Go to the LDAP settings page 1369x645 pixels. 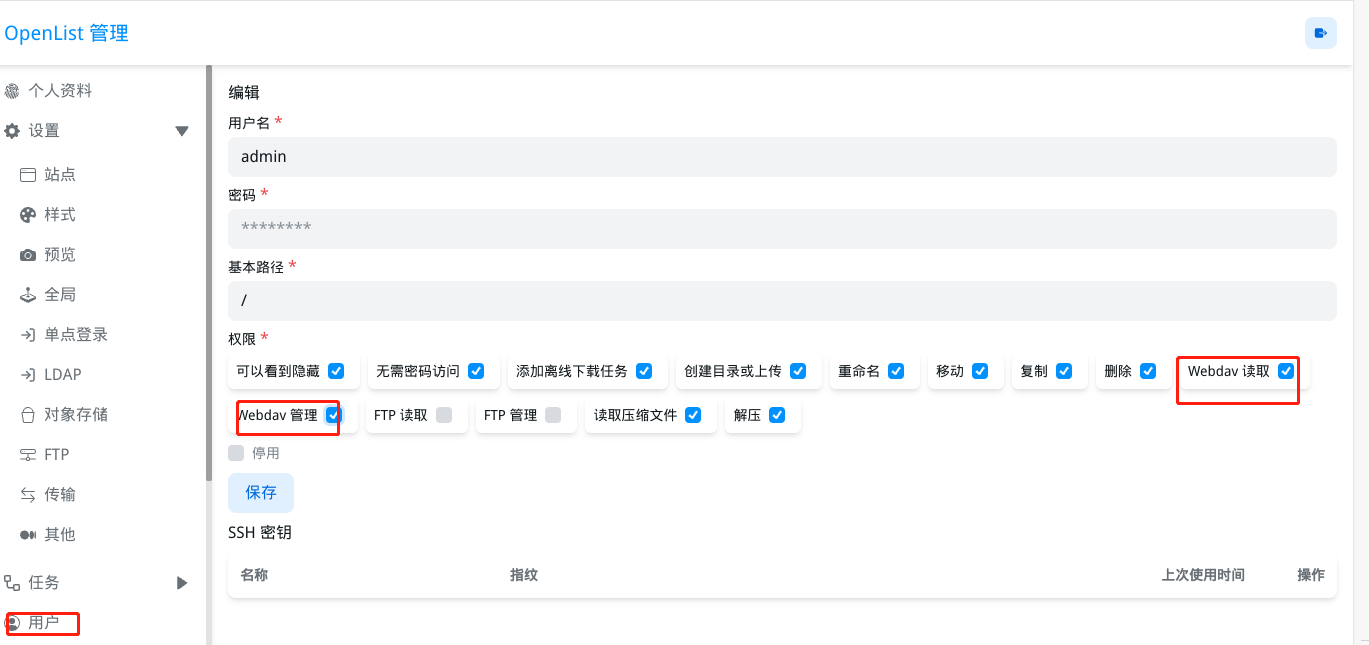63,375
